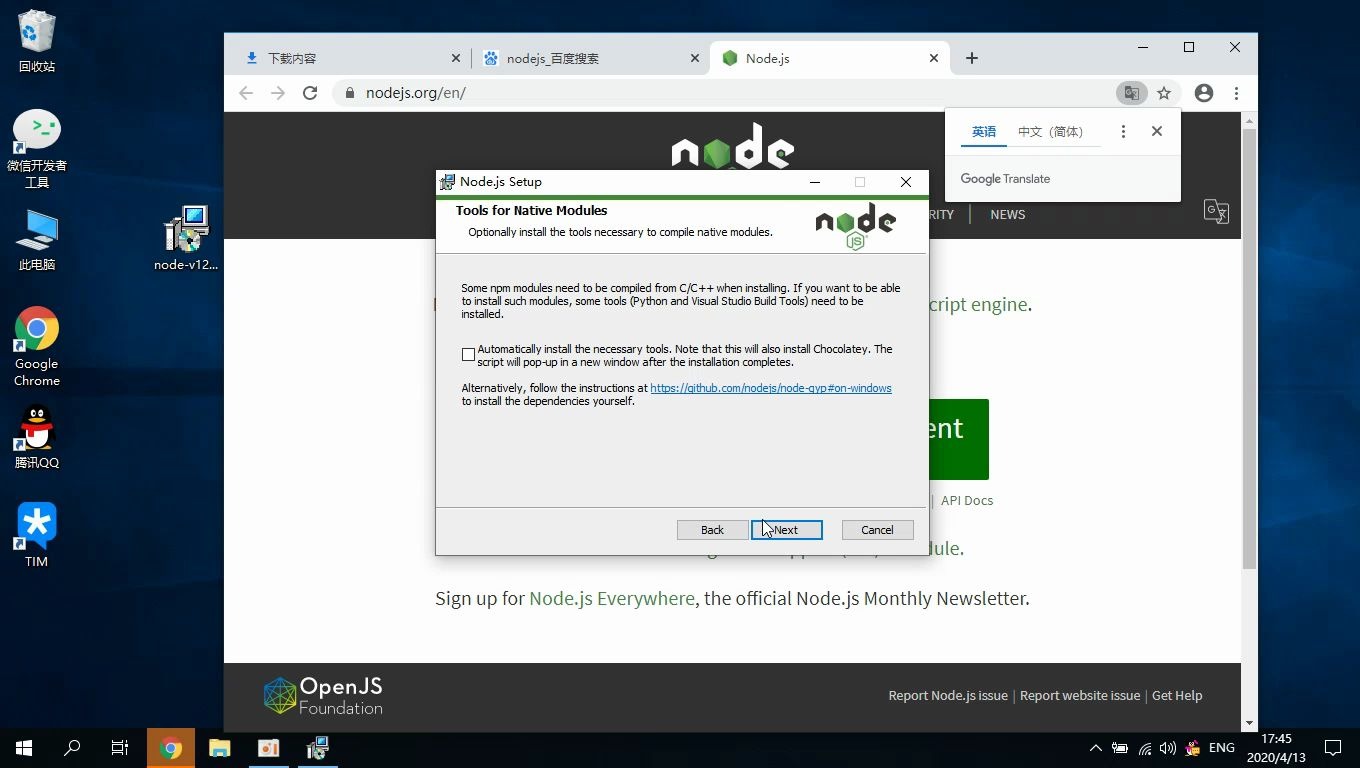Show hidden system tray icons
This screenshot has height=768, width=1360.
[1095, 748]
